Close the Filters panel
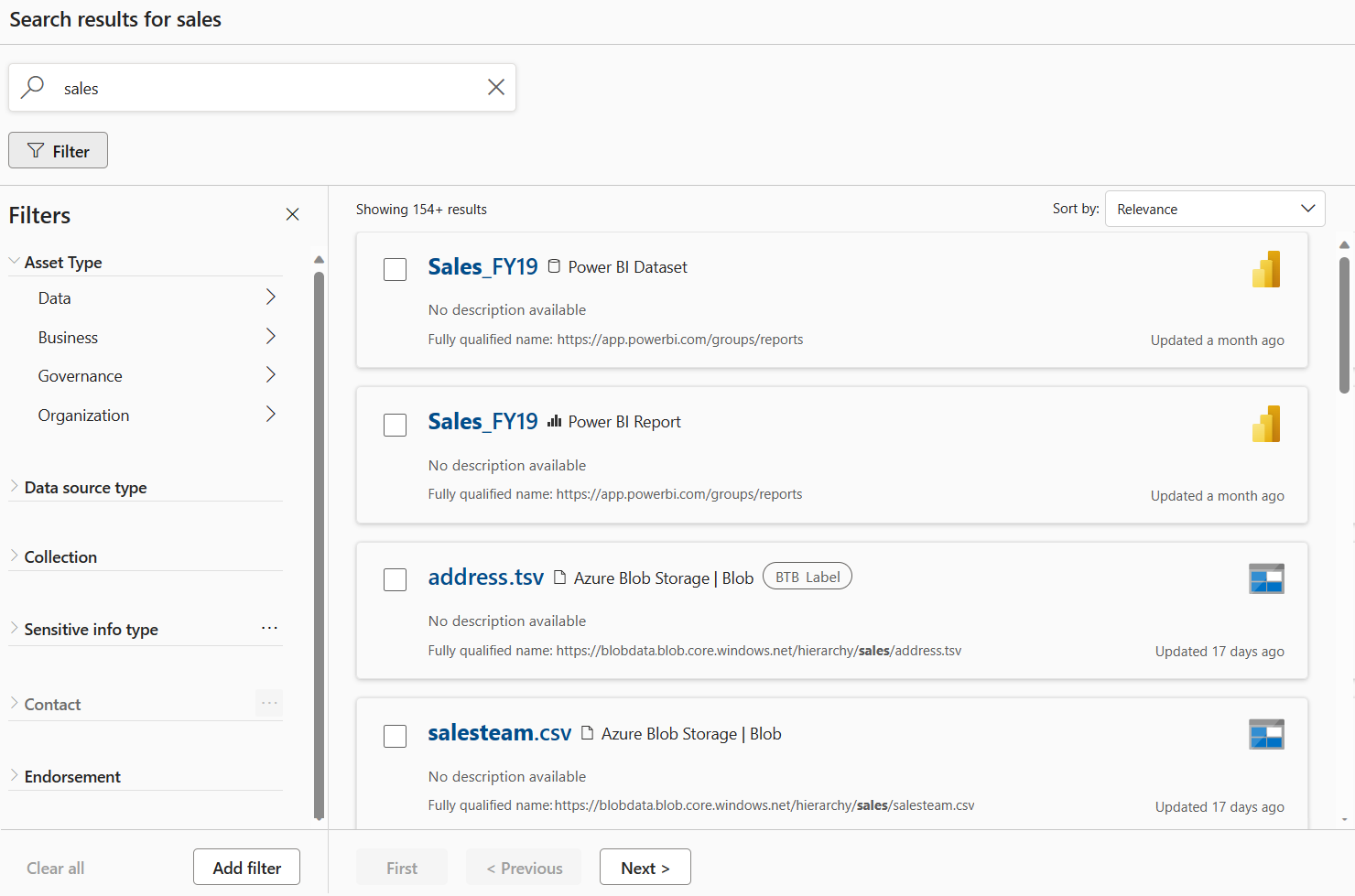This screenshot has height=896, width=1355. pos(292,214)
